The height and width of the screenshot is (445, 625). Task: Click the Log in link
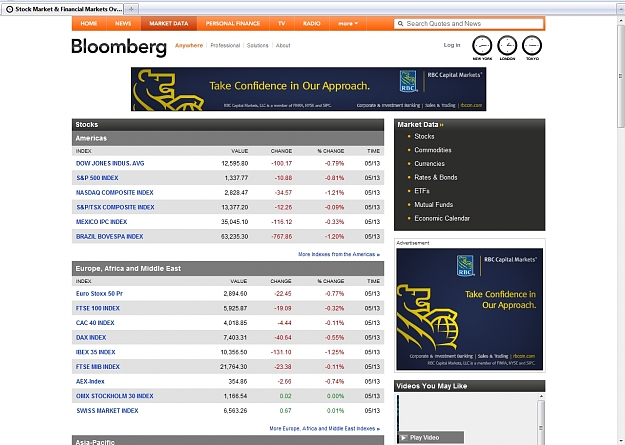[x=452, y=45]
